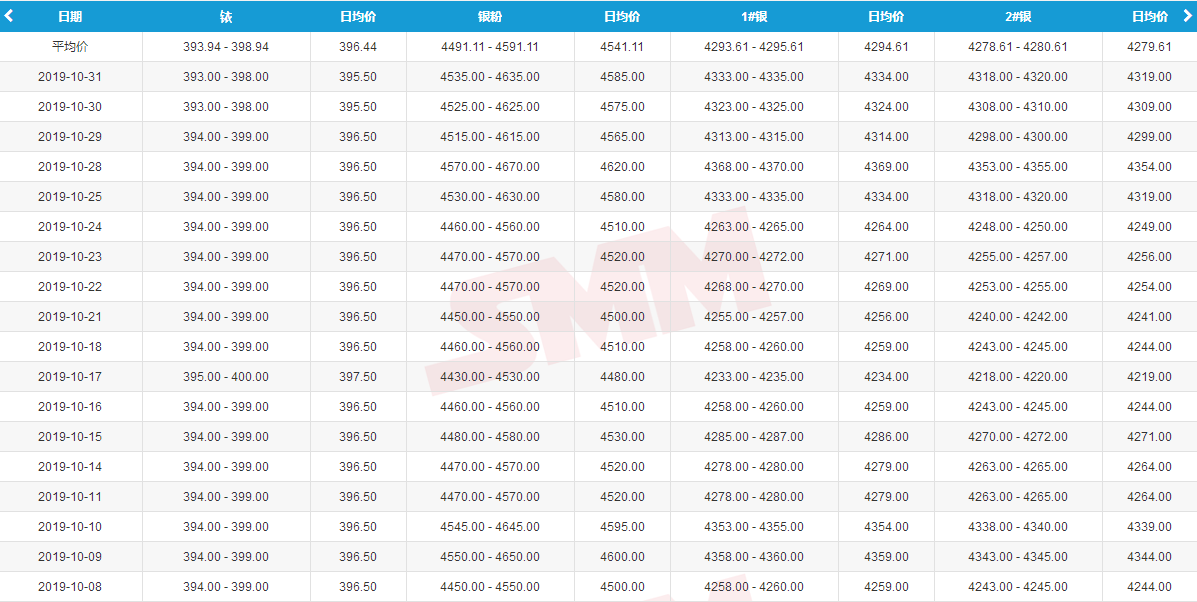
Task: Click the left arrow in the table header
Action: tap(9, 16)
